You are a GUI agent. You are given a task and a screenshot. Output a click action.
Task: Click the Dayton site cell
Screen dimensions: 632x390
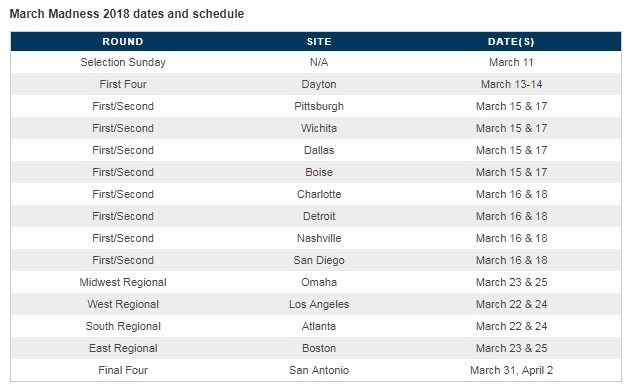(x=319, y=84)
